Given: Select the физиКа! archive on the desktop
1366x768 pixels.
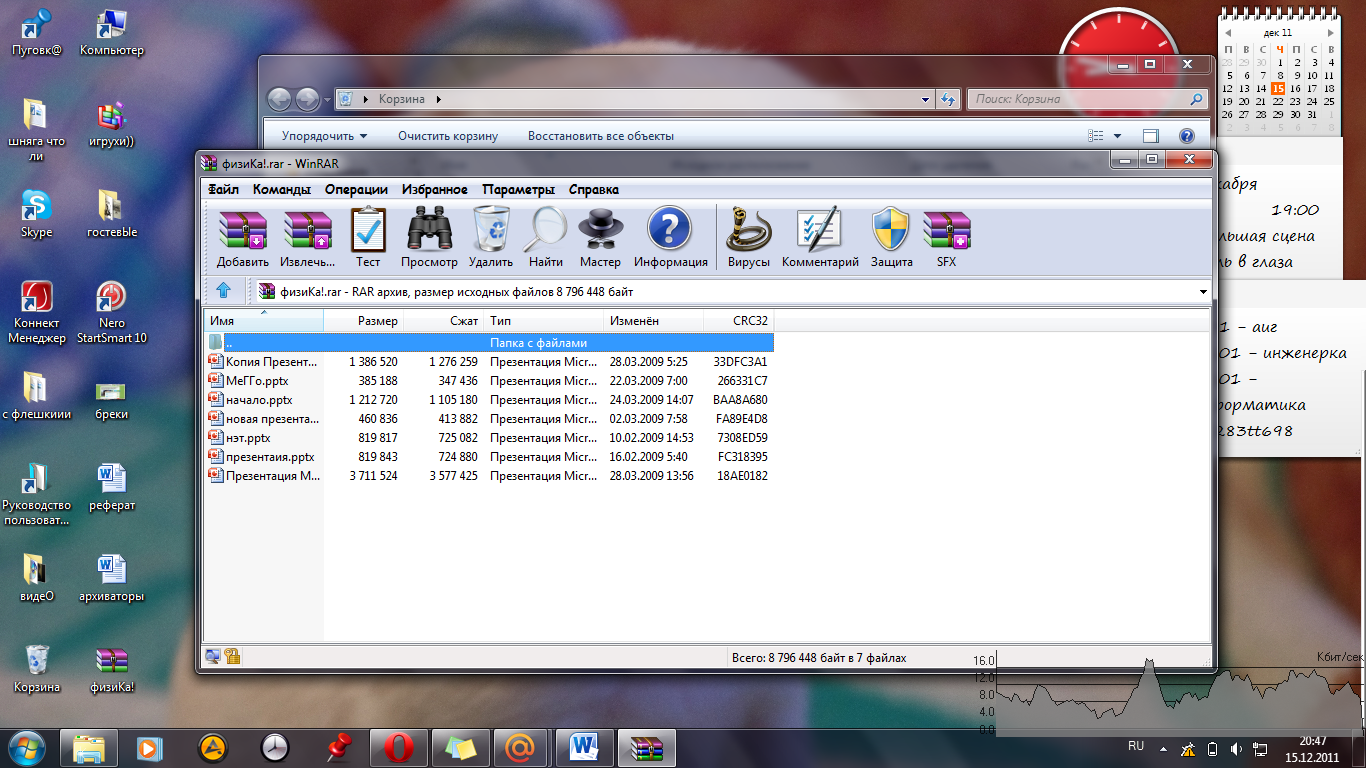Looking at the screenshot, I should click(112, 669).
